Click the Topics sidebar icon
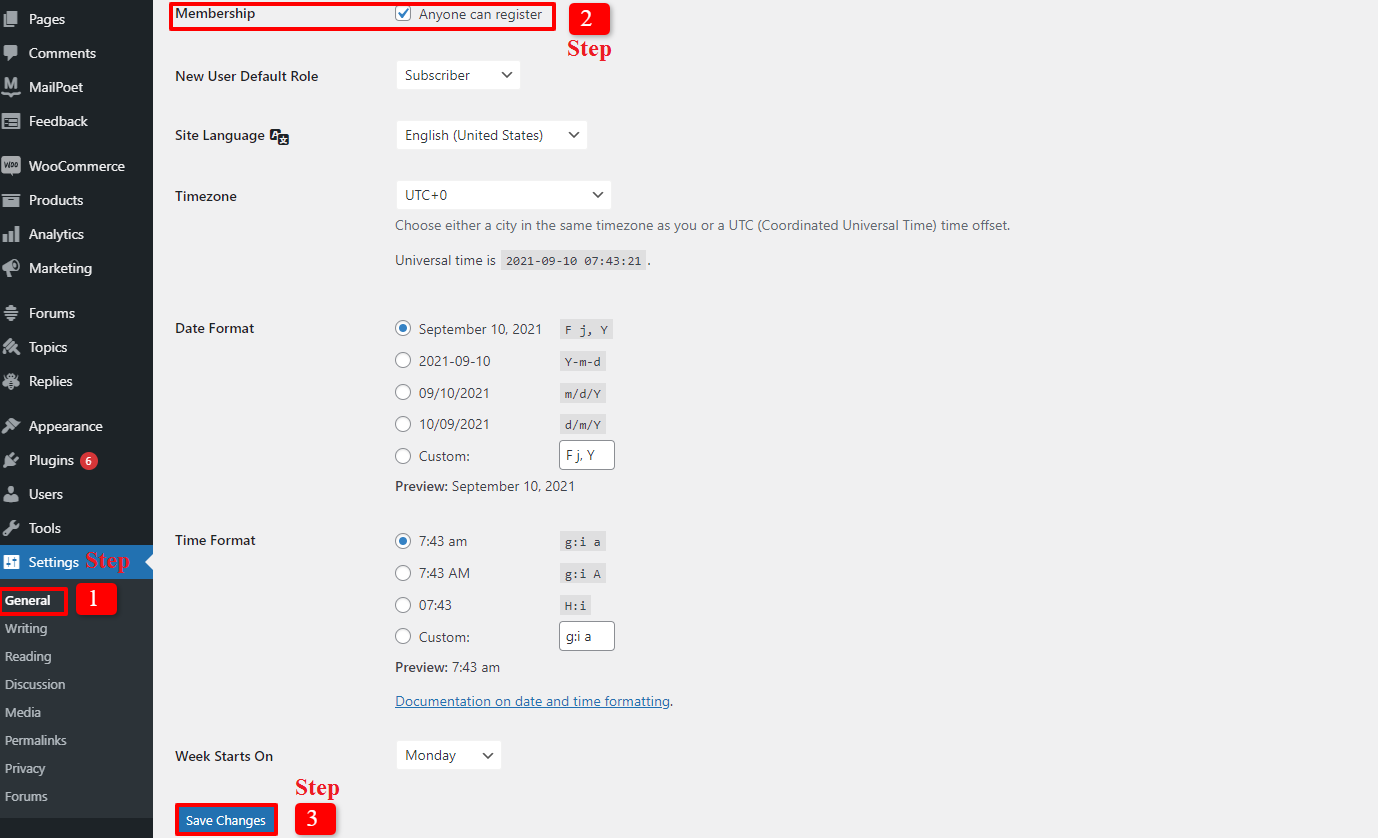 click(x=11, y=347)
